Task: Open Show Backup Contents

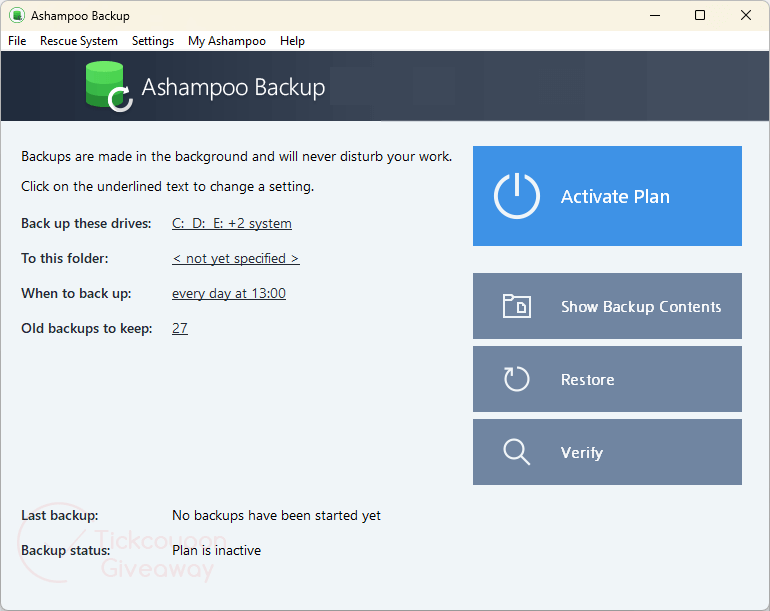Action: point(607,306)
